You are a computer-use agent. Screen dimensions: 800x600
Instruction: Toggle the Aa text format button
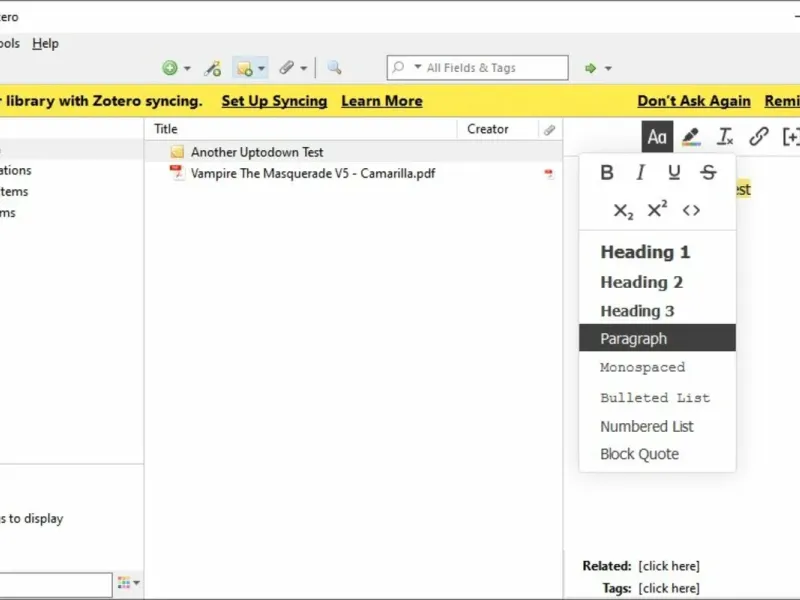click(657, 137)
